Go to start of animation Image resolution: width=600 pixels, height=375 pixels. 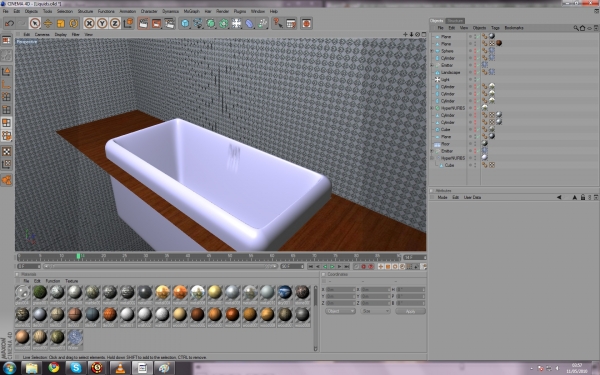[310, 266]
